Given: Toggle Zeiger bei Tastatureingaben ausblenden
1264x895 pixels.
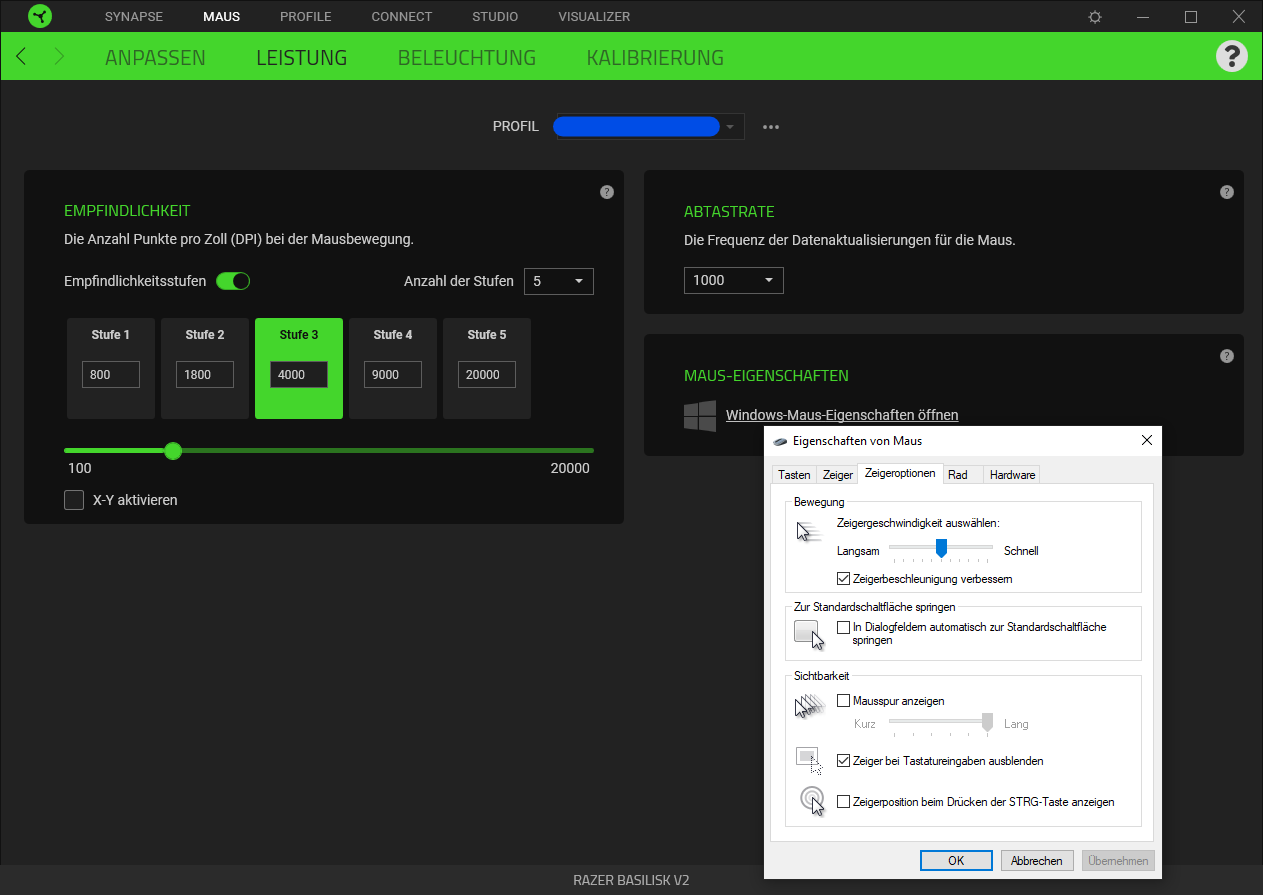Looking at the screenshot, I should pos(844,761).
